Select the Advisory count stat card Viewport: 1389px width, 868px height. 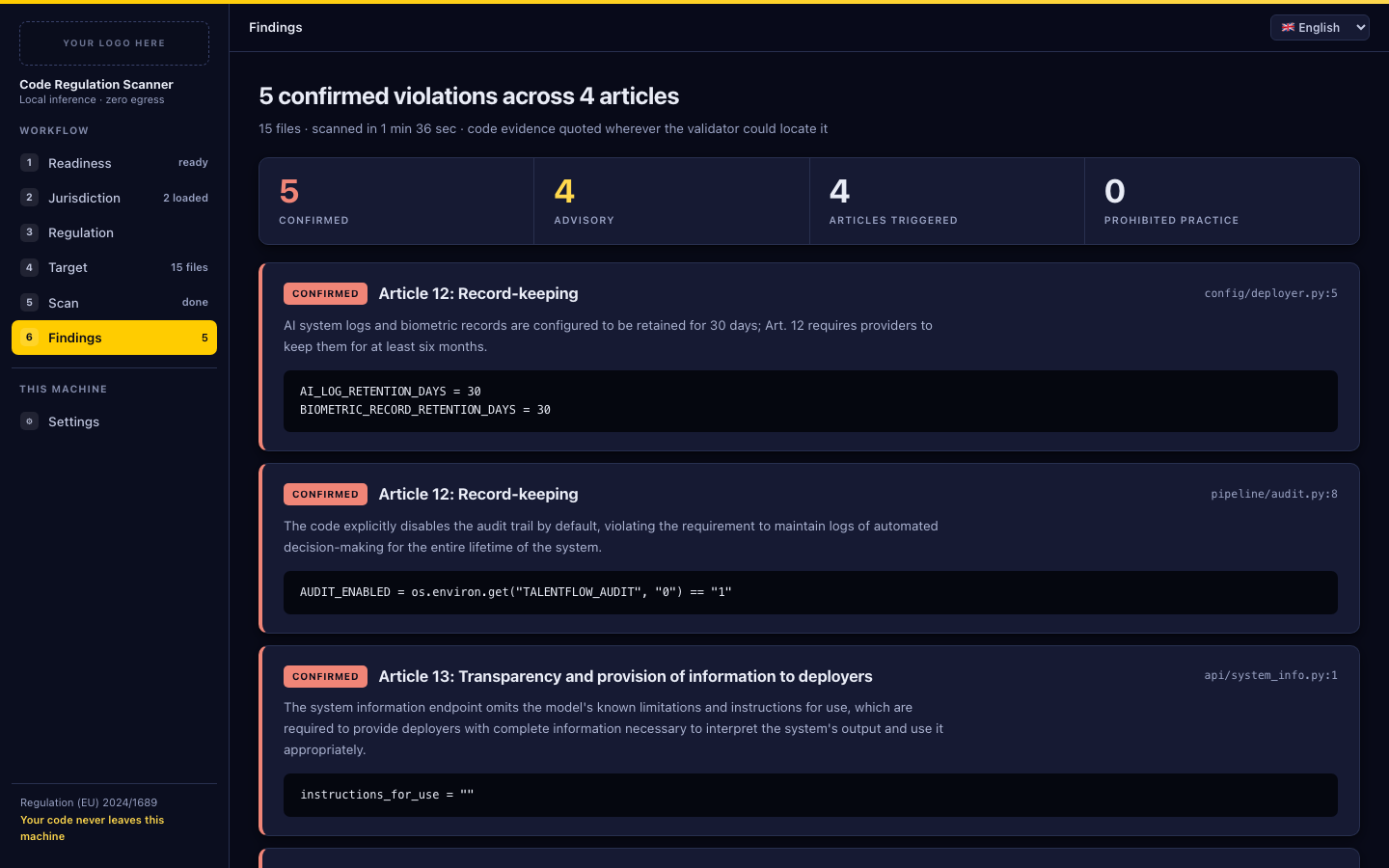[x=671, y=202]
